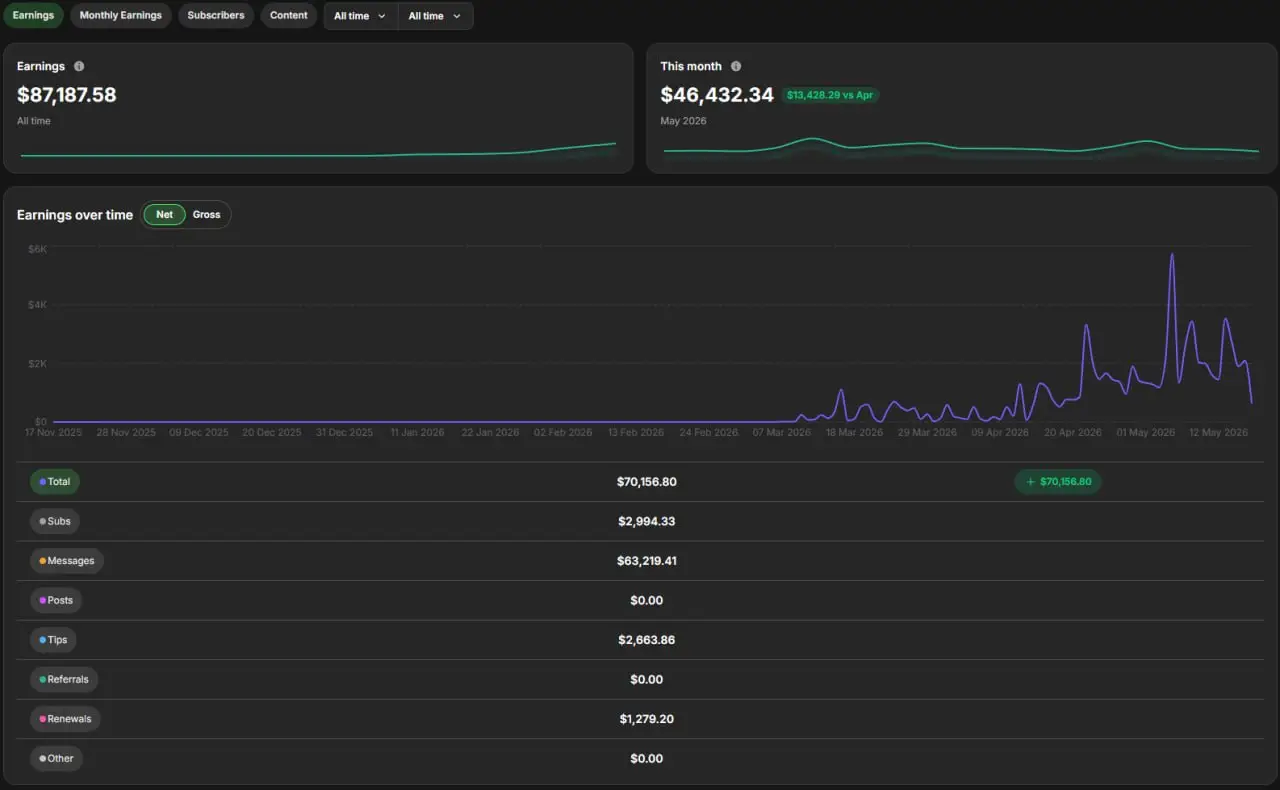
Task: Open the Monthly Earnings tab
Action: (x=121, y=15)
